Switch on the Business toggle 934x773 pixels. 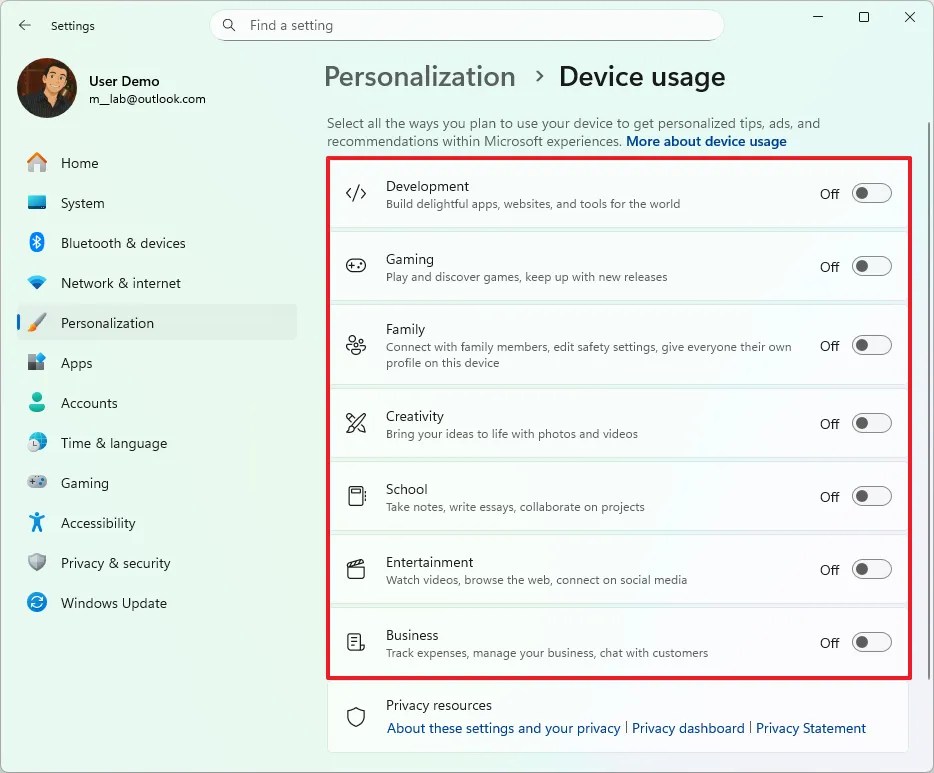(871, 642)
